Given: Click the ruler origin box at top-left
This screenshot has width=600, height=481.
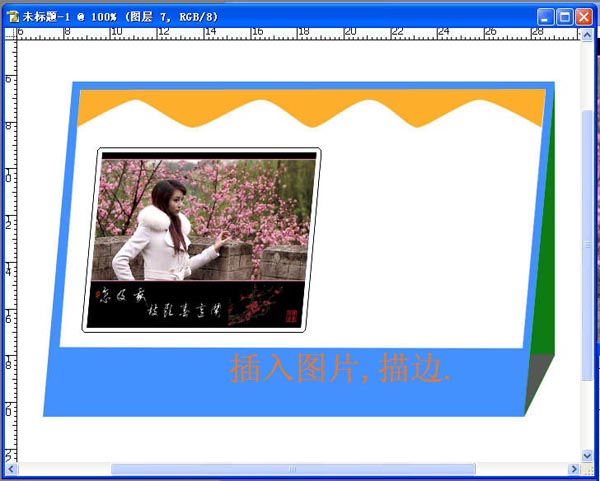Looking at the screenshot, I should (9, 33).
